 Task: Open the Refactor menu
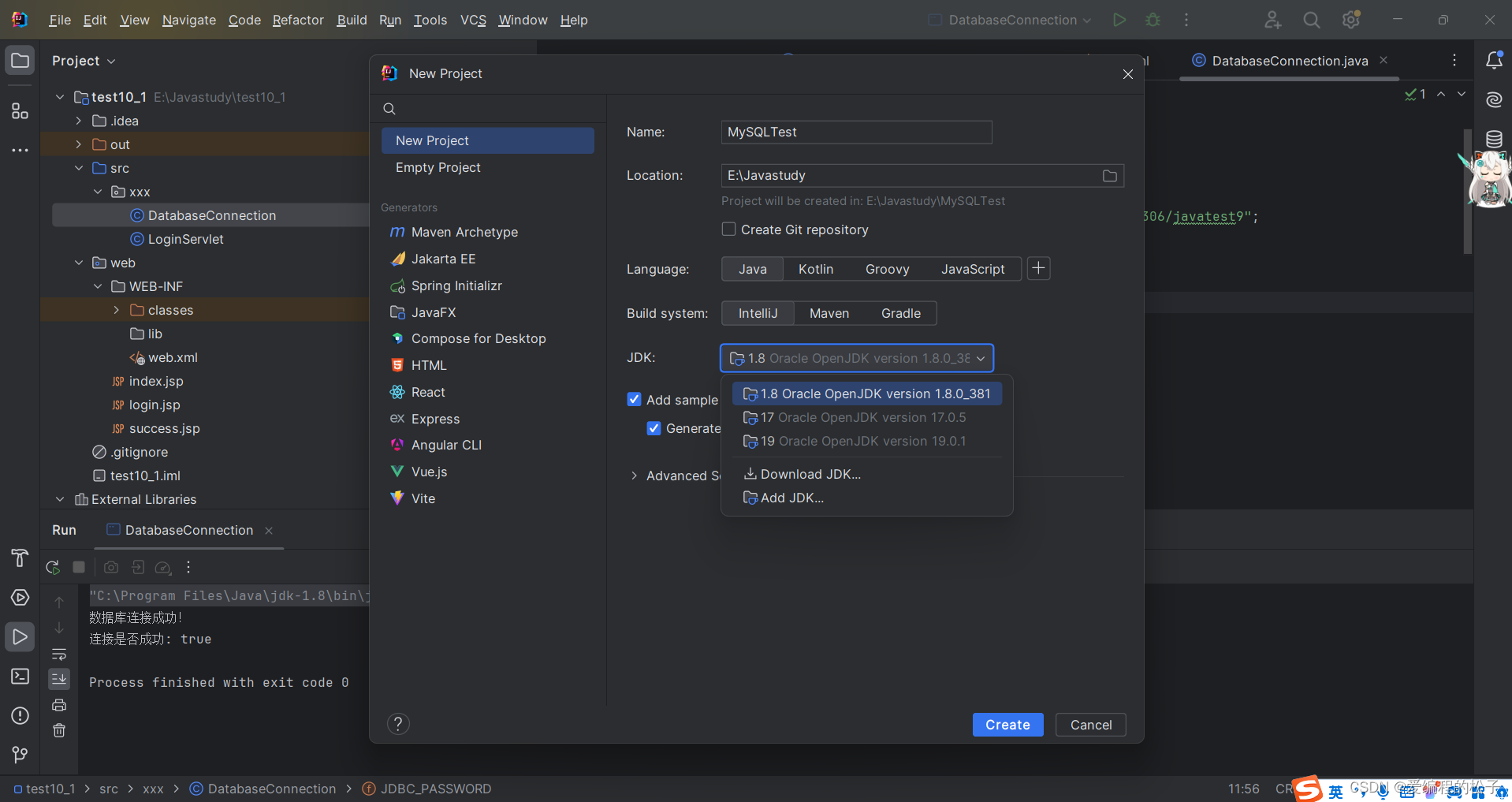pos(298,20)
